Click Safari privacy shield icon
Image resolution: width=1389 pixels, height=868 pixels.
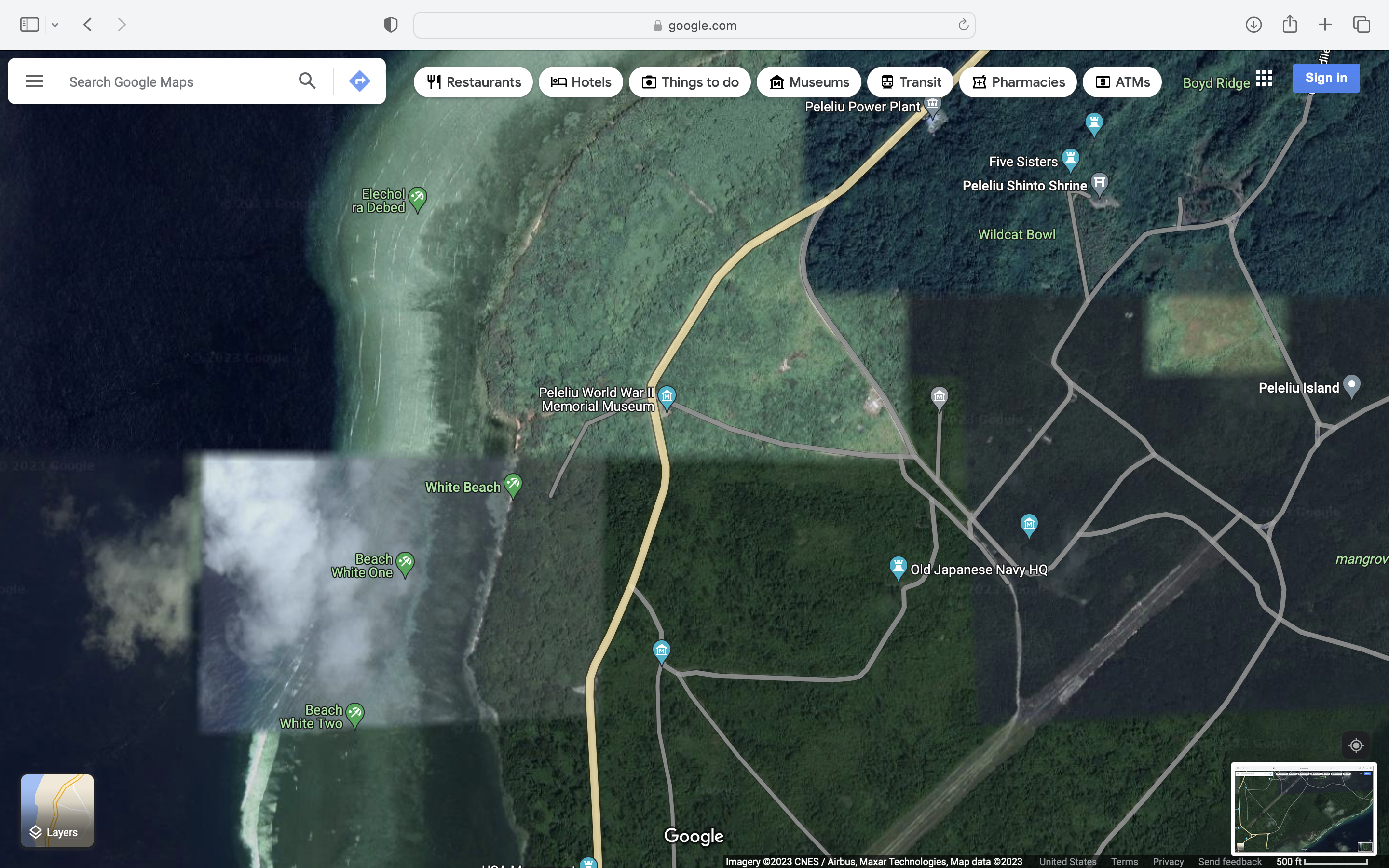click(x=391, y=25)
